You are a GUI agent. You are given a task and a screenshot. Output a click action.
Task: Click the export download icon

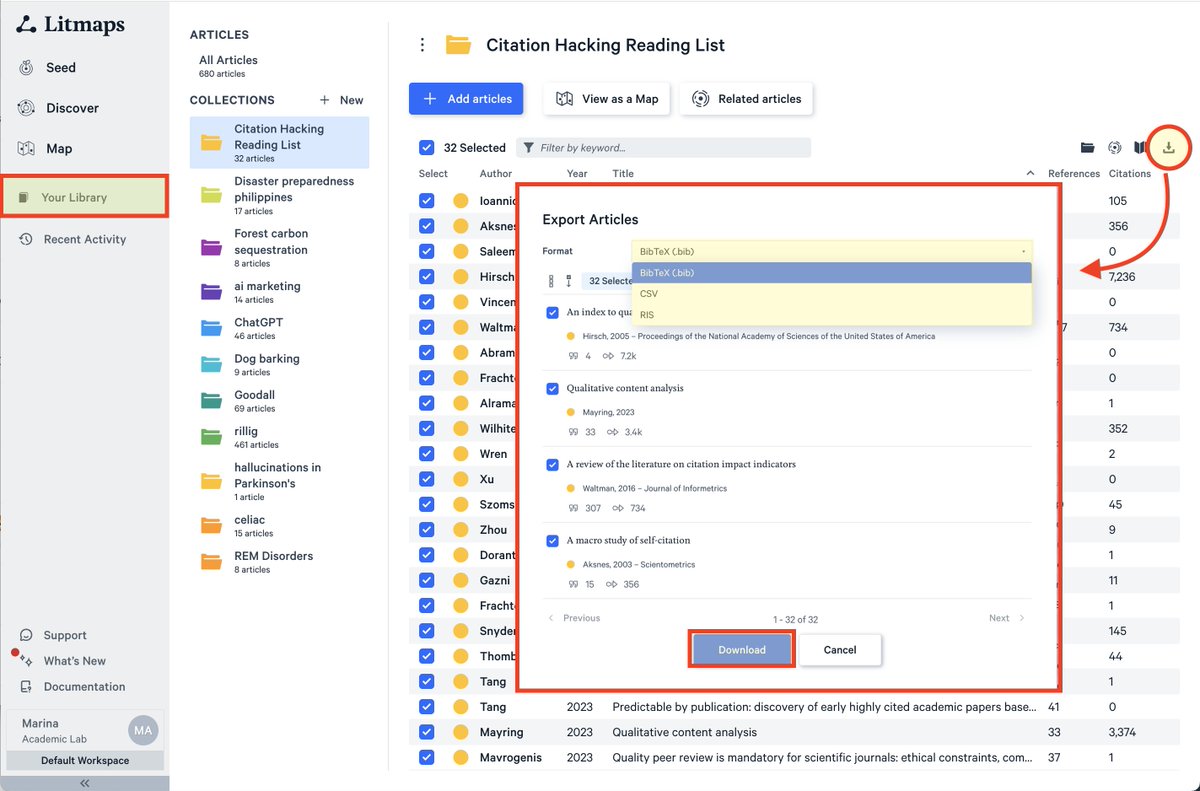1168,148
